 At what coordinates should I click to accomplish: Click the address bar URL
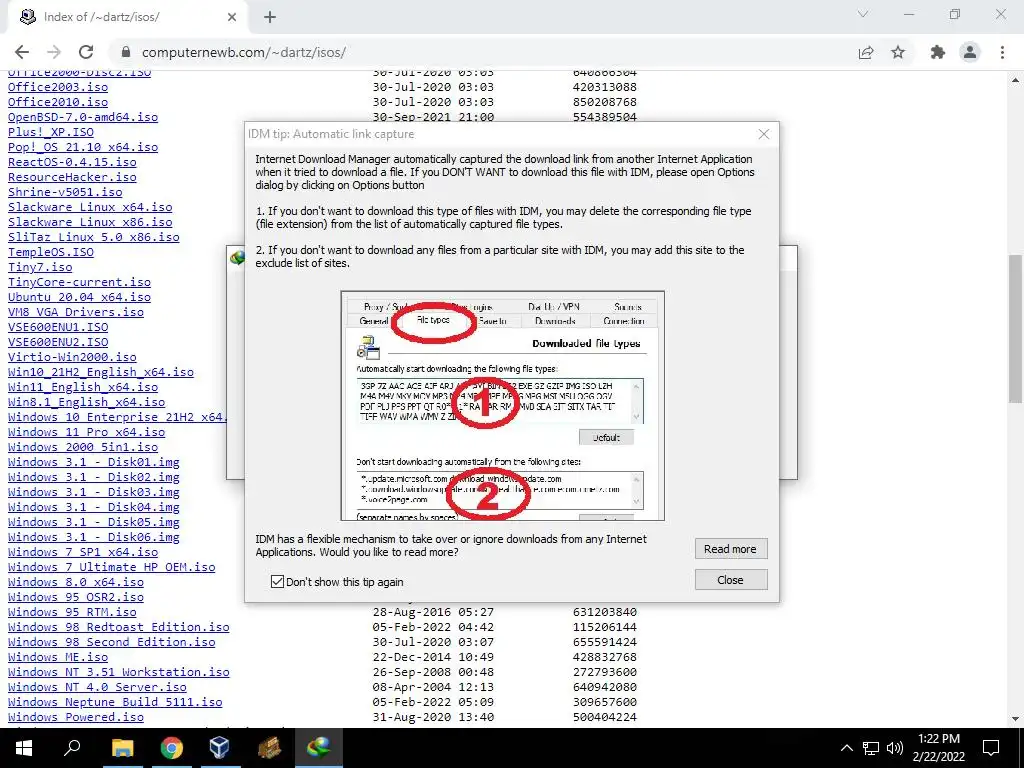coord(244,52)
